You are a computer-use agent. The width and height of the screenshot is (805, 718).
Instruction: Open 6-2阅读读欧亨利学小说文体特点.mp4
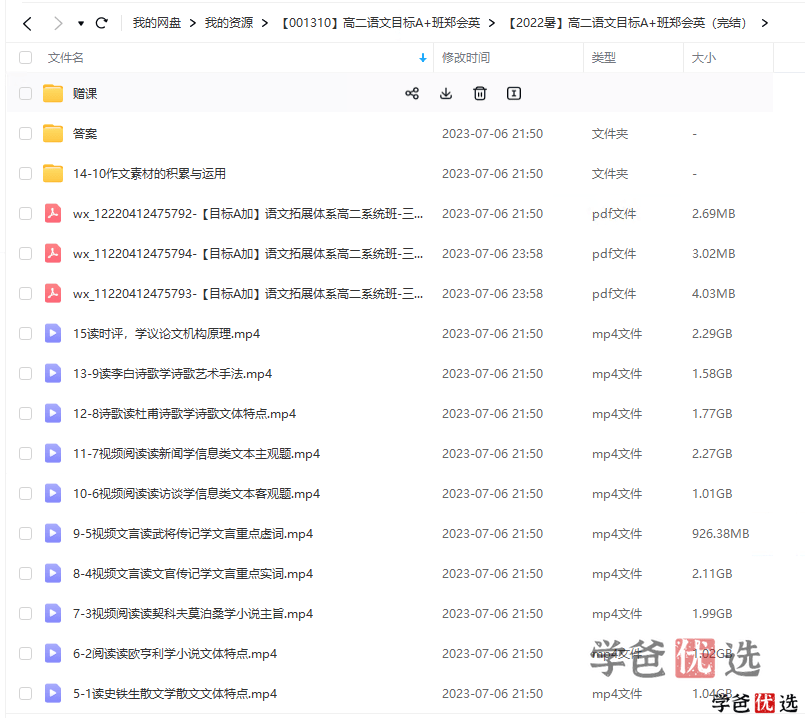coord(175,654)
